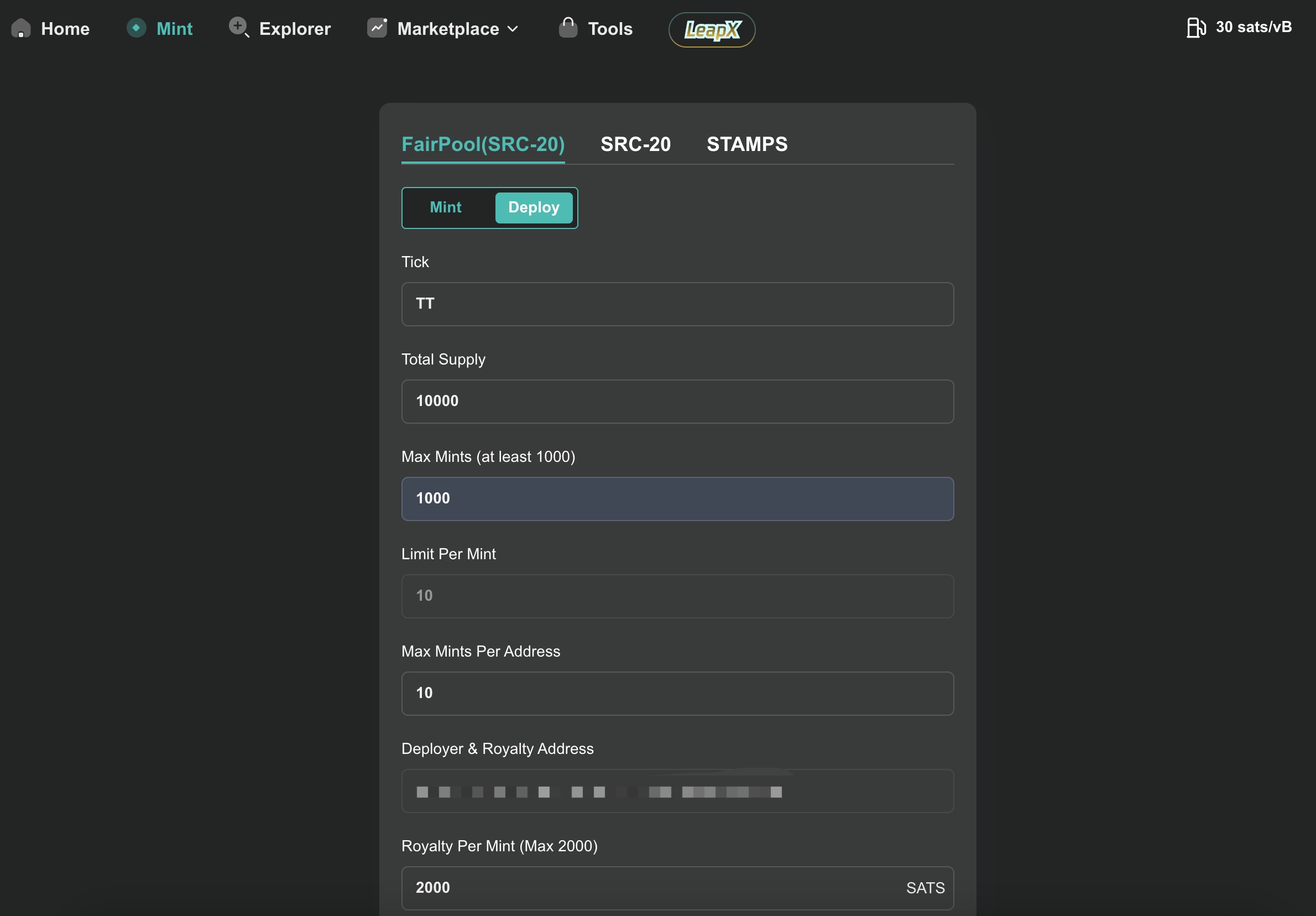Screen dimensions: 1316x916
Task: Click the Max Mints input field
Action: (677, 499)
